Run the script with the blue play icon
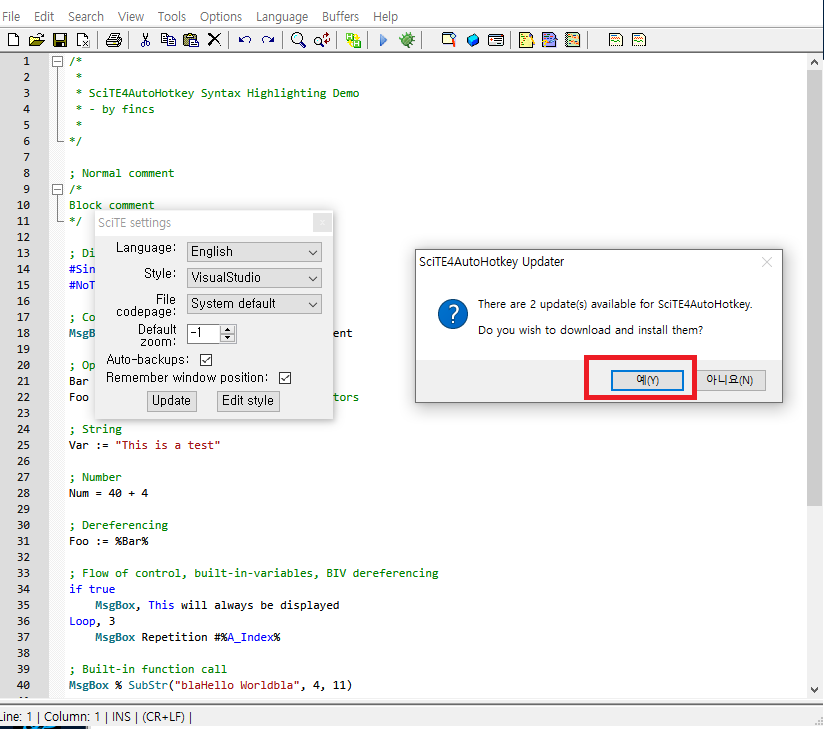Image resolution: width=824 pixels, height=729 pixels. (383, 40)
